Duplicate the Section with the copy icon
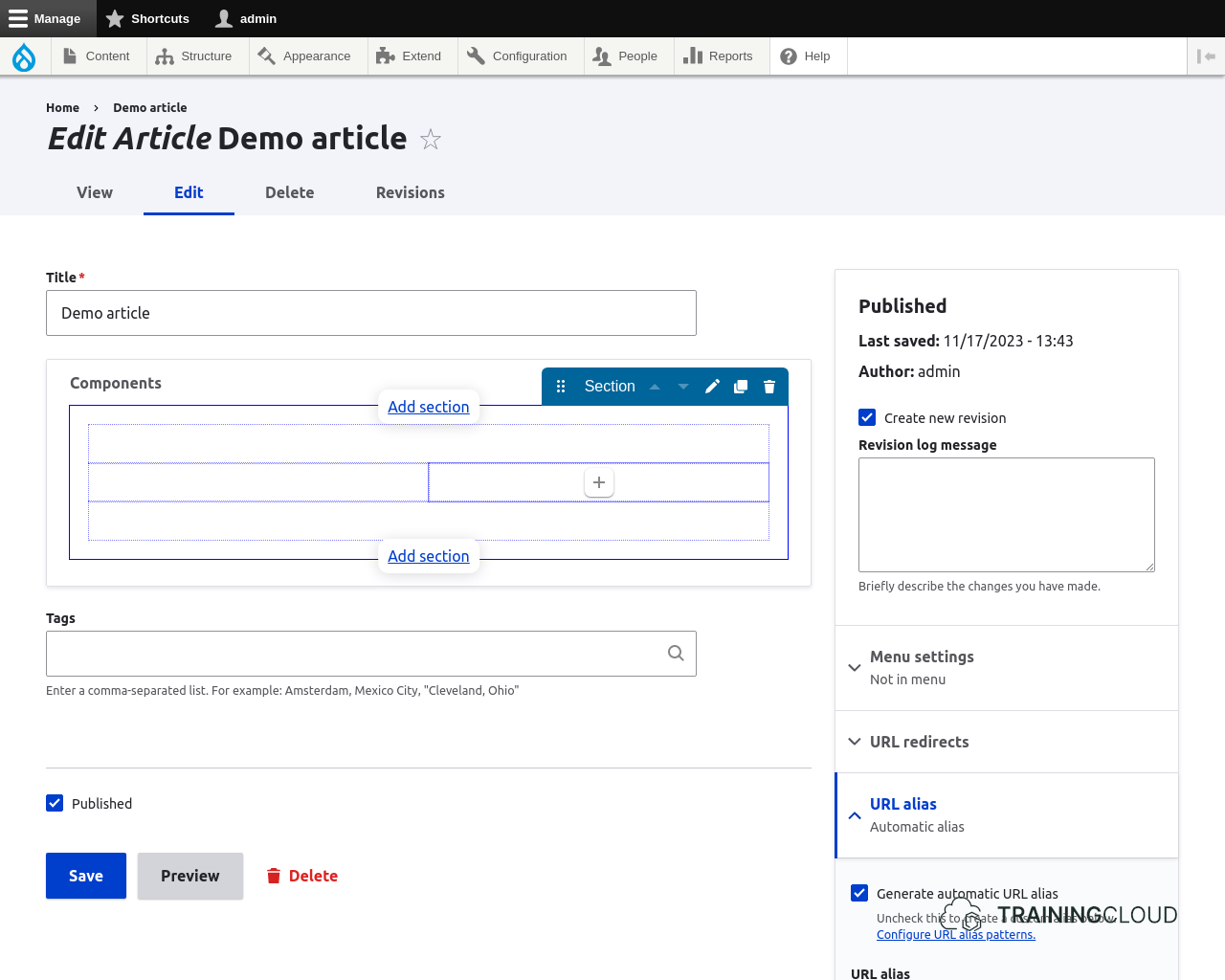The width and height of the screenshot is (1225, 980). (741, 387)
